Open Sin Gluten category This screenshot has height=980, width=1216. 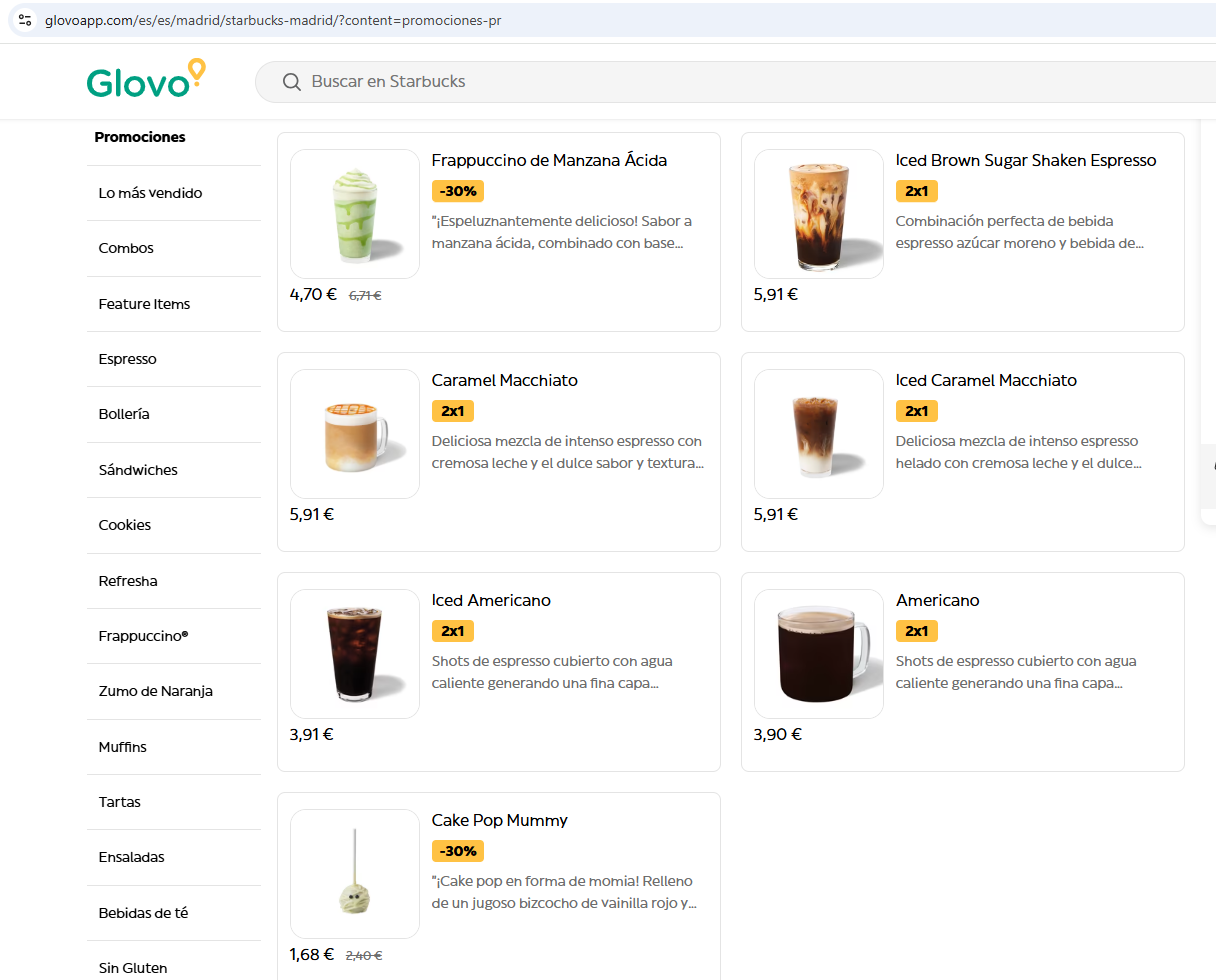[133, 968]
